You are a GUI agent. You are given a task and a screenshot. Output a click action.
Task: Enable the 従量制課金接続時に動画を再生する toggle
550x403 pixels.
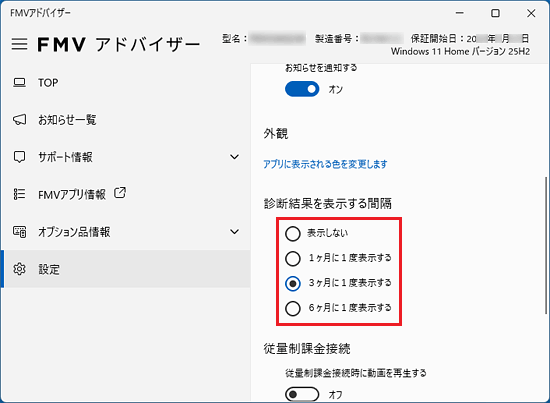pos(302,394)
